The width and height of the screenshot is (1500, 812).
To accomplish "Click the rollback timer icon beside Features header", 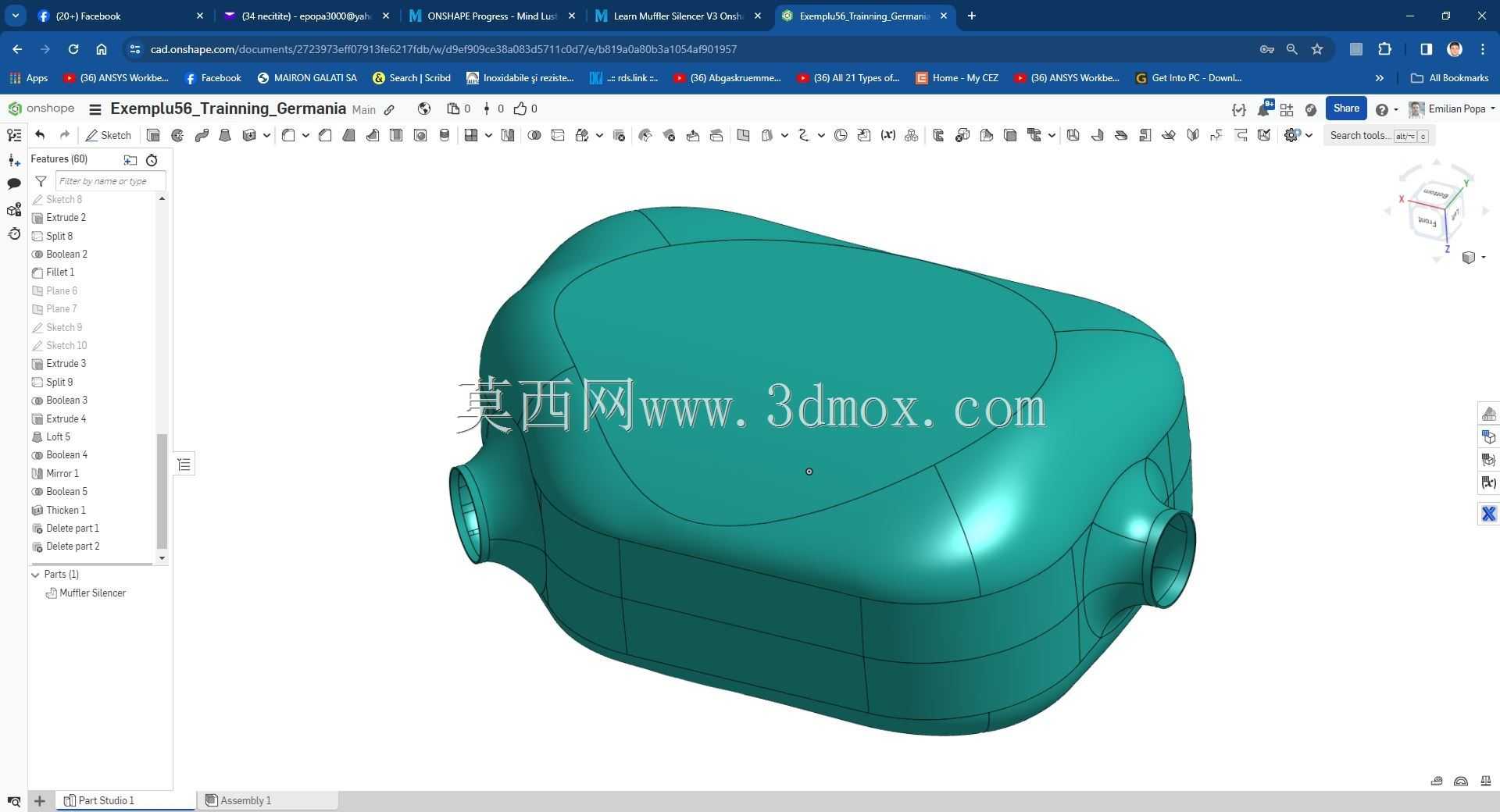I will pyautogui.click(x=152, y=160).
